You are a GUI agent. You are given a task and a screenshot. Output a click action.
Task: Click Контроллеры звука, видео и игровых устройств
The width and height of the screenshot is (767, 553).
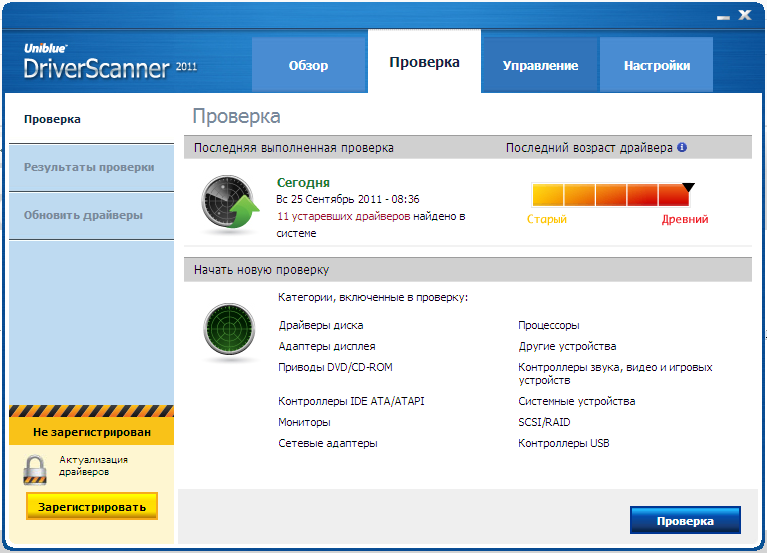(615, 374)
